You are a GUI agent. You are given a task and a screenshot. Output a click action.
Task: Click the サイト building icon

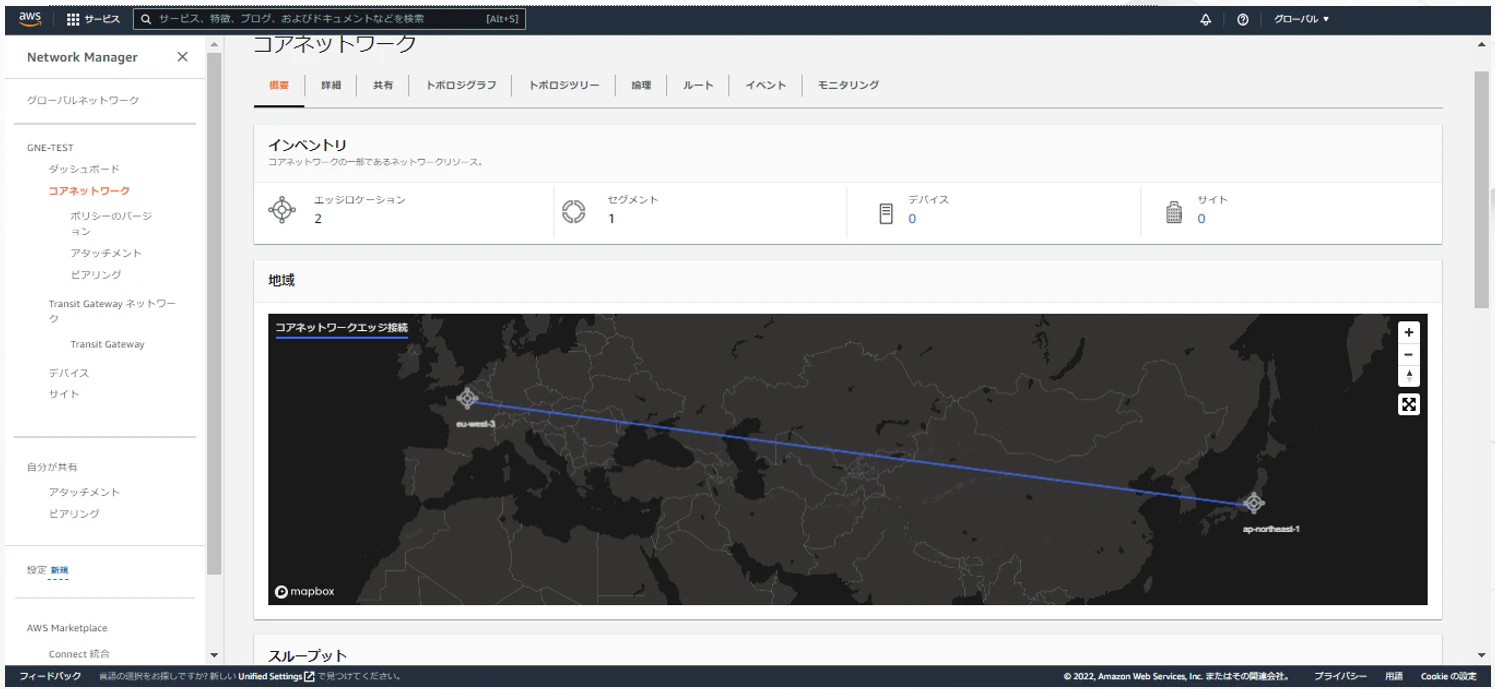[1175, 212]
